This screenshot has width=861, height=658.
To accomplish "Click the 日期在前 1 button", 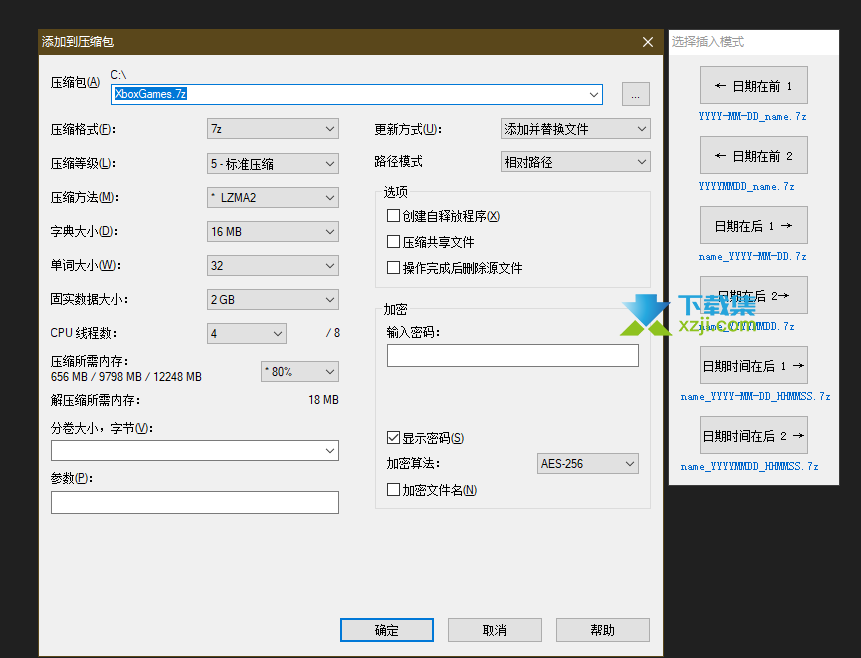I will coord(753,85).
